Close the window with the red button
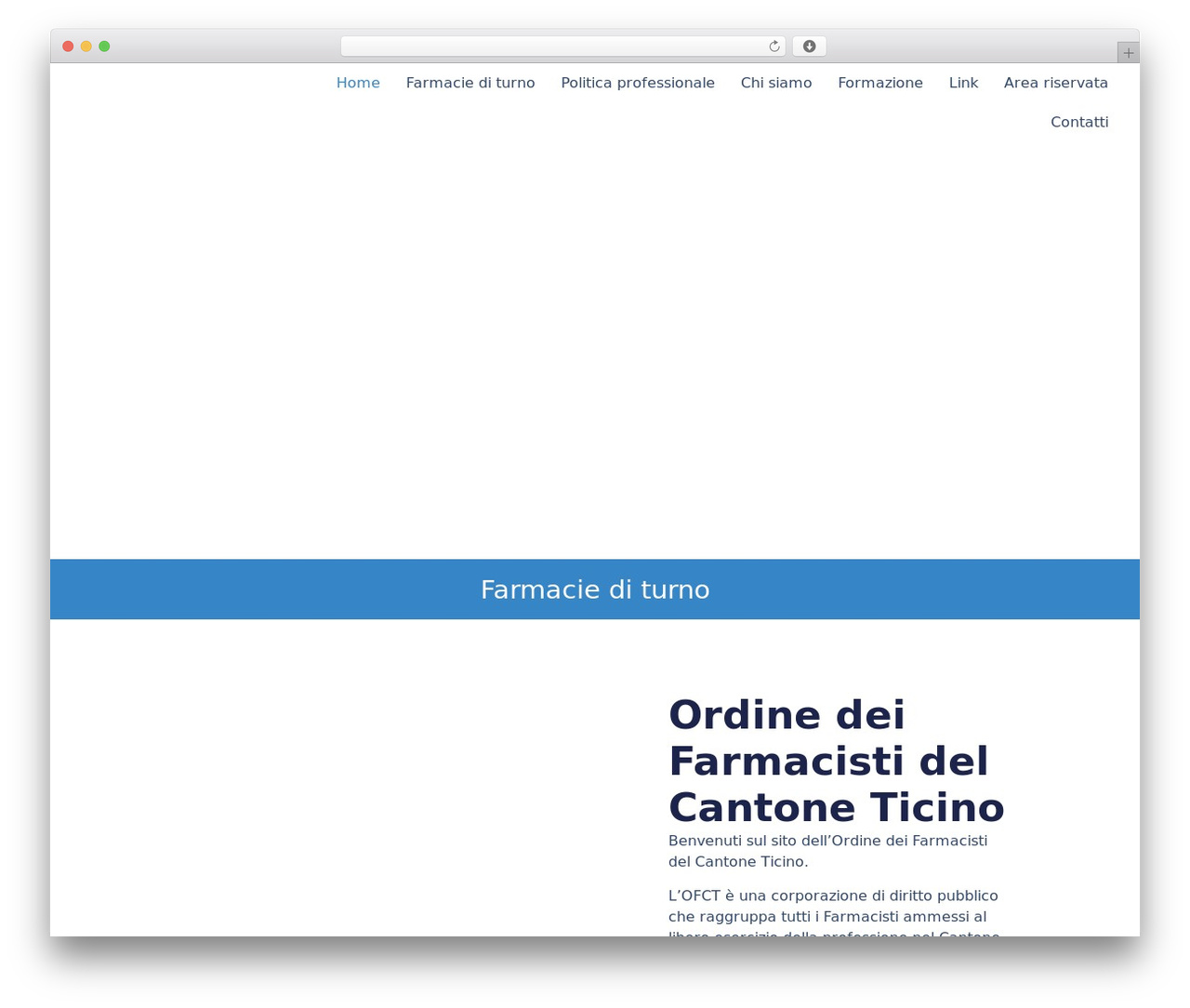 [x=68, y=46]
